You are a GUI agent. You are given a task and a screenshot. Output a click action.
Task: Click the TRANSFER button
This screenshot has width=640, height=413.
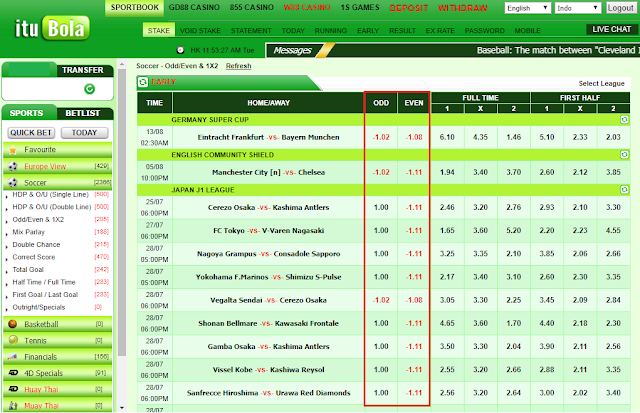[83, 70]
